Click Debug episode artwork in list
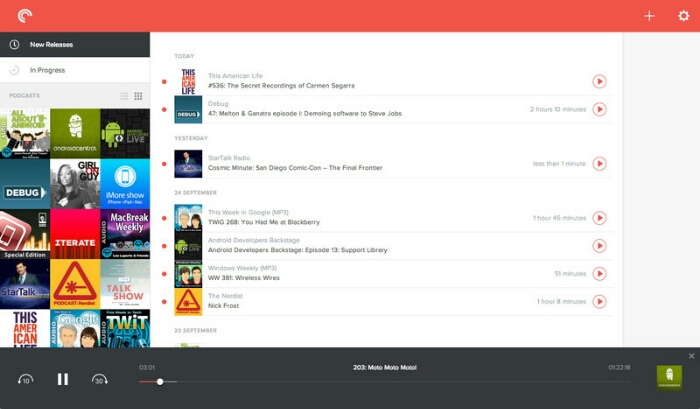Viewport: 700px width, 409px height. pos(188,109)
